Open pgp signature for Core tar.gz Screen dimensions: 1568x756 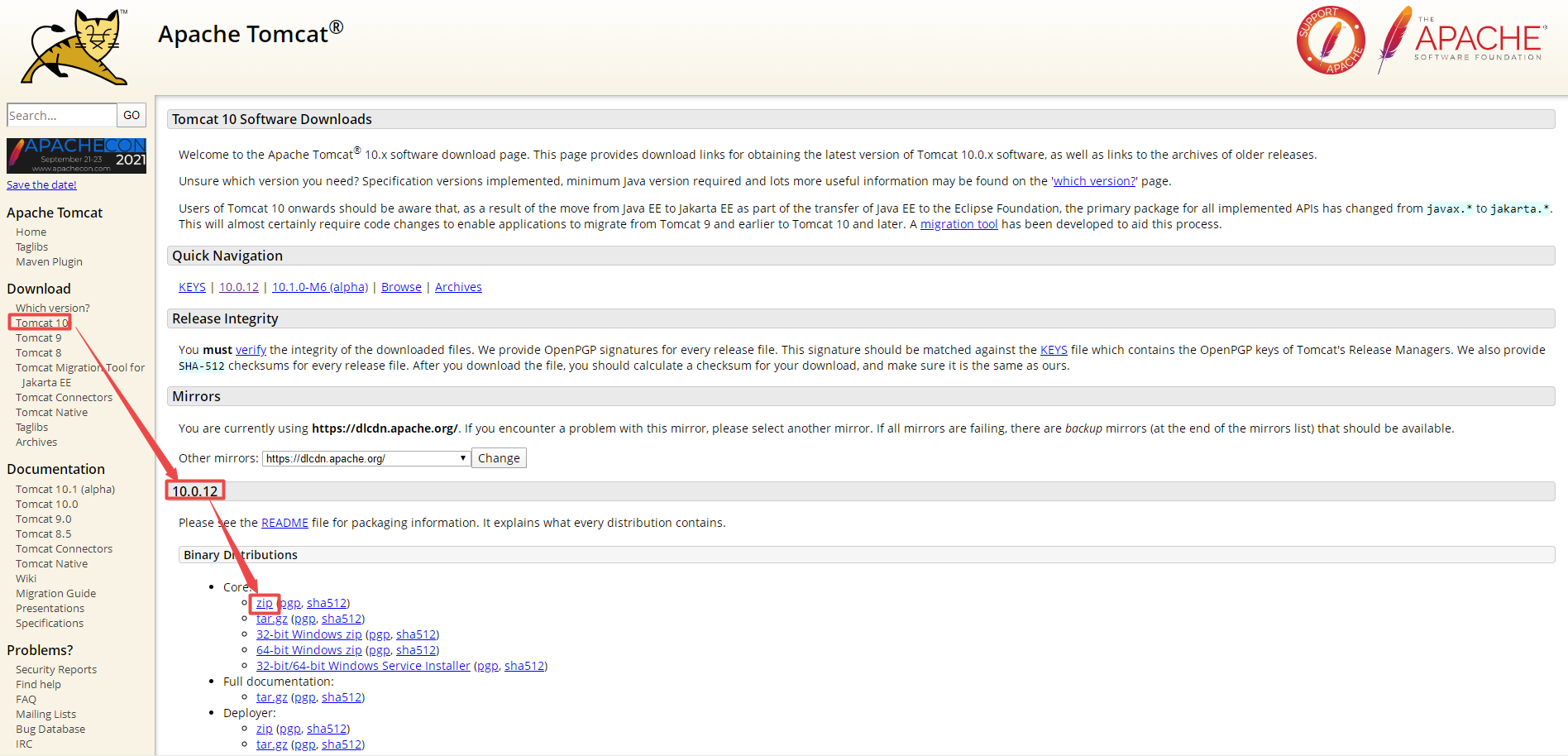coord(305,619)
